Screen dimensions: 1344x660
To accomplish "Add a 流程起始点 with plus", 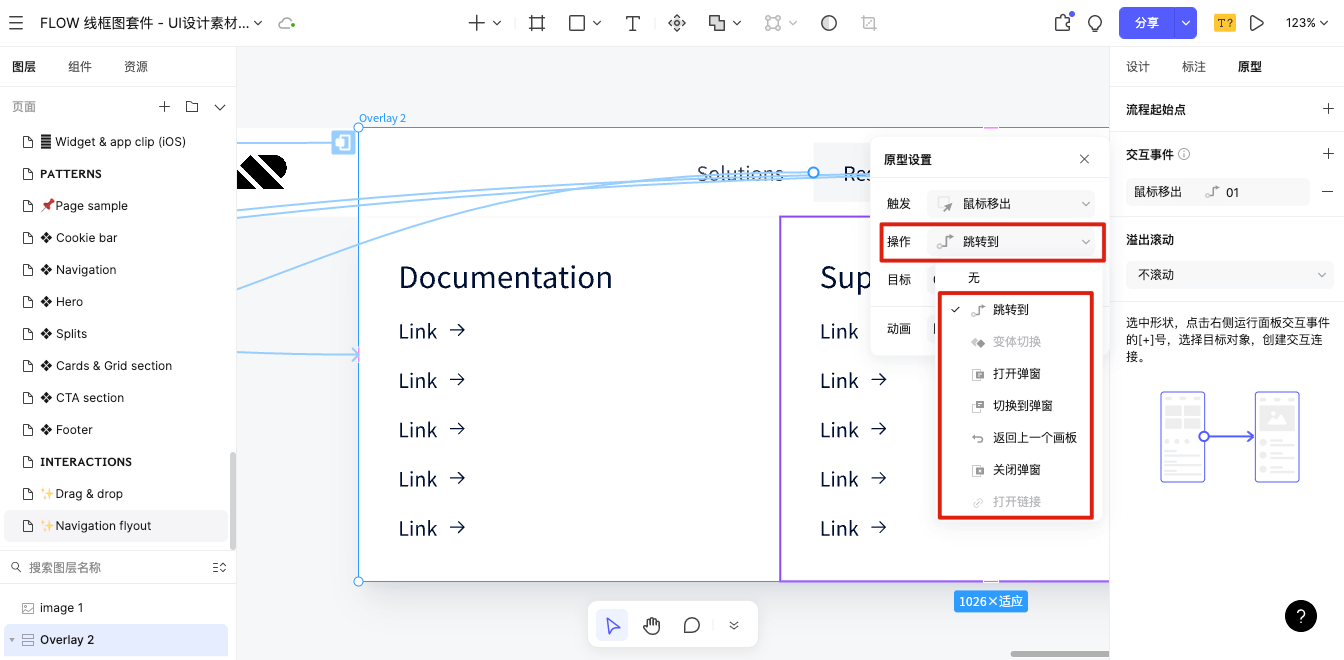I will tap(1328, 109).
